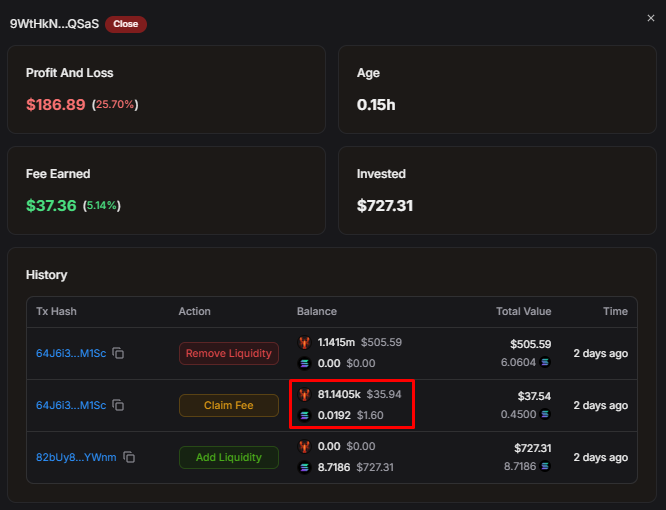Select the 0.15h age value

click(376, 105)
